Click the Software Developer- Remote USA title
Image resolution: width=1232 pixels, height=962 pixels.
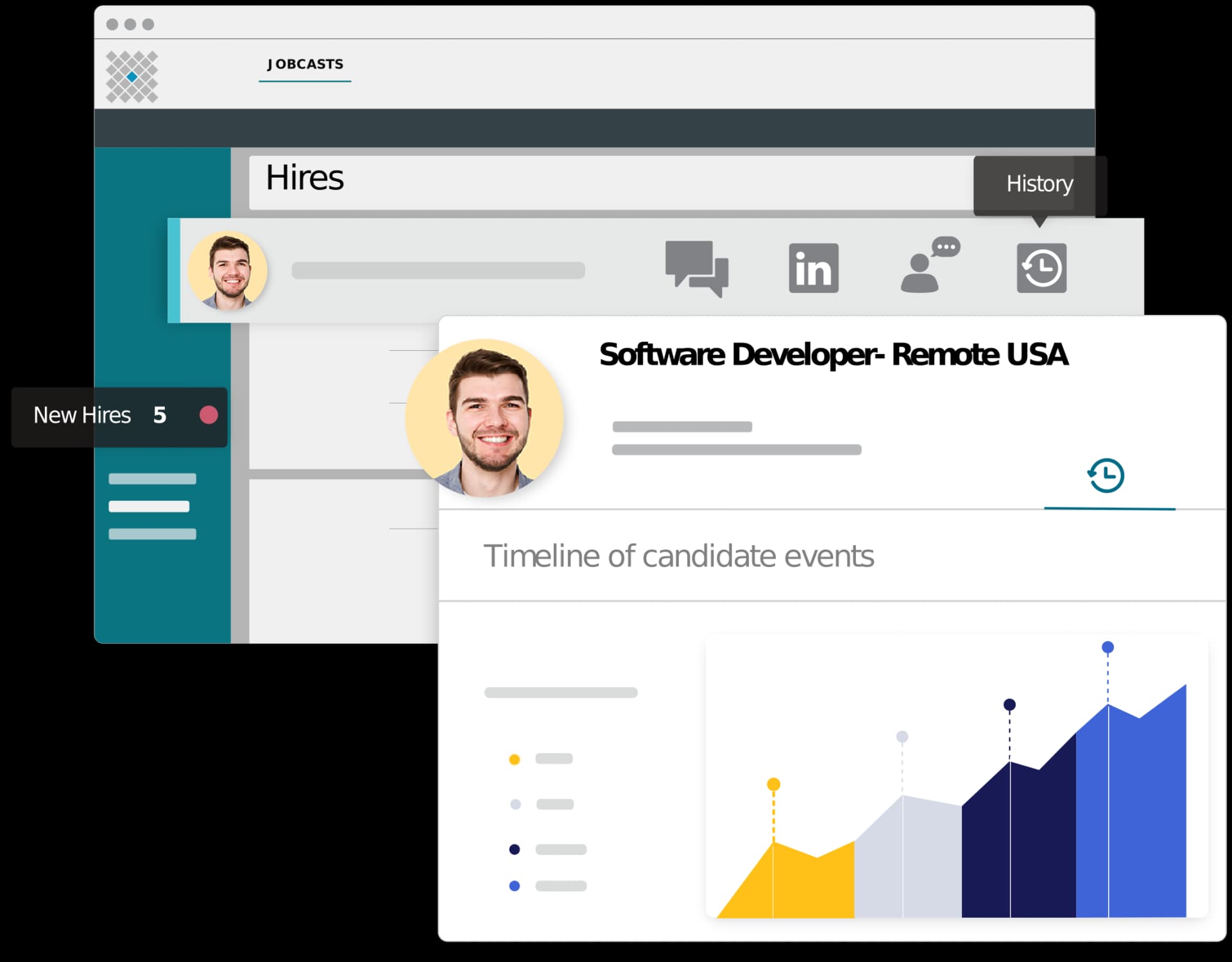point(833,355)
